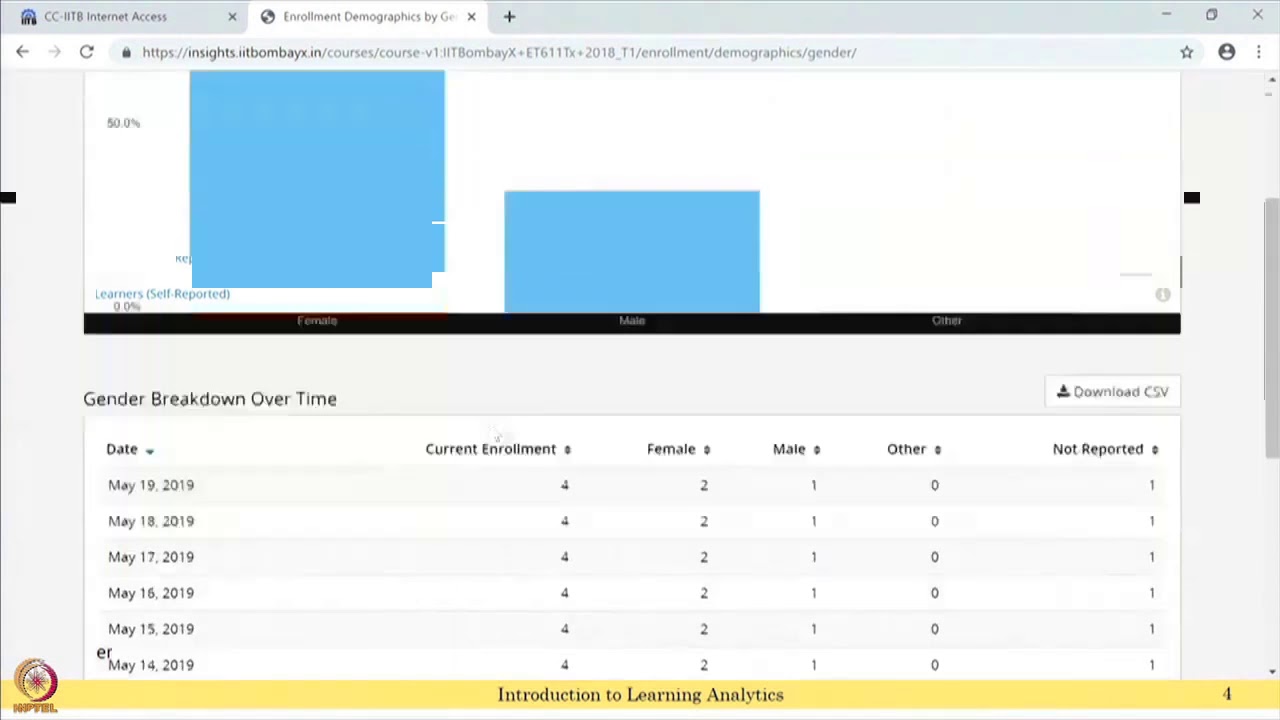This screenshot has width=1280, height=720.
Task: Sort table by Male column
Action: [x=796, y=449]
